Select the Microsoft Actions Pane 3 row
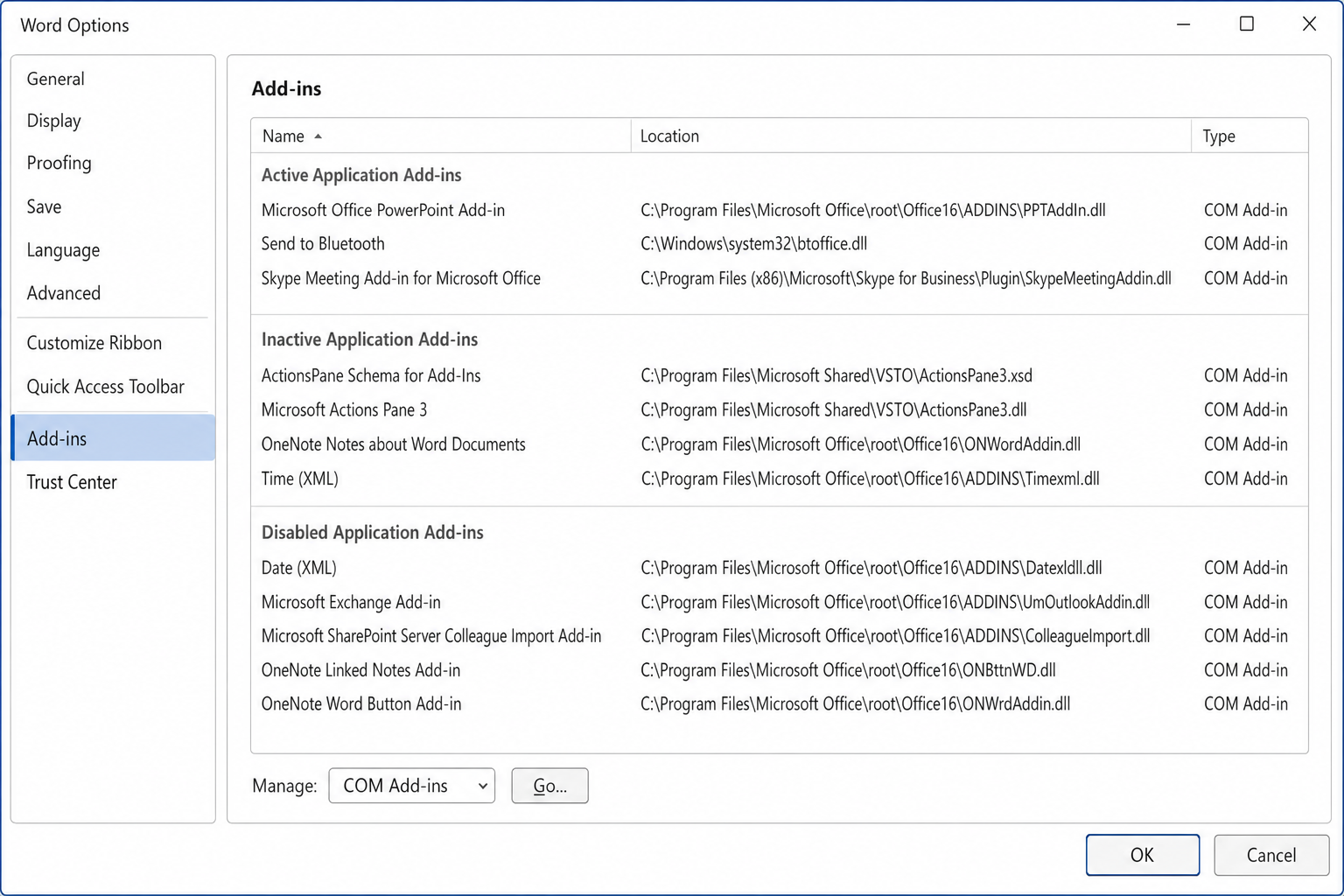 pyautogui.click(x=779, y=409)
